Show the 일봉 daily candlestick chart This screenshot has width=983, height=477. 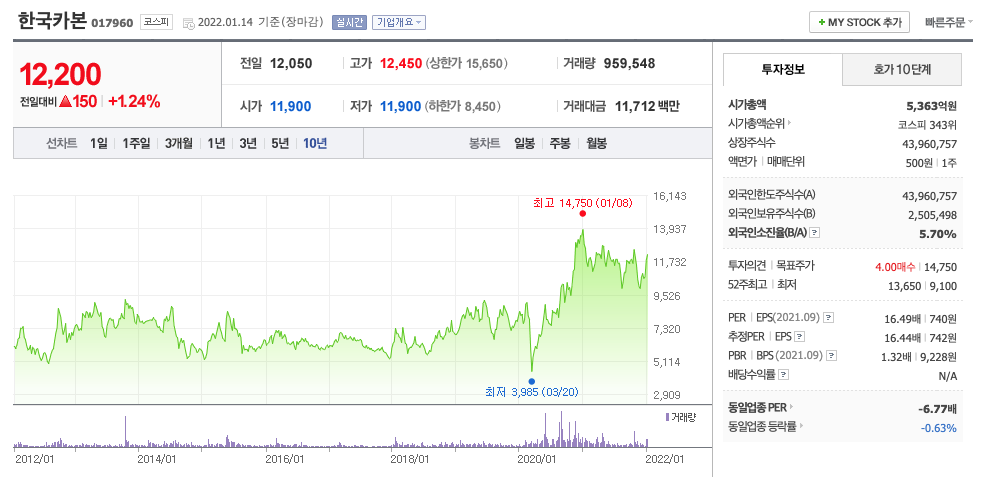pyautogui.click(x=524, y=143)
